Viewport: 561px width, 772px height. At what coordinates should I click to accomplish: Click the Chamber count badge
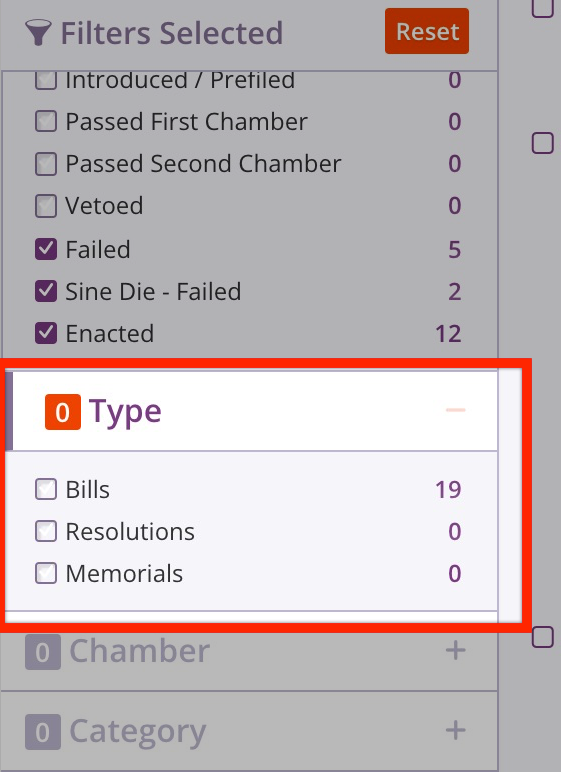[43, 651]
